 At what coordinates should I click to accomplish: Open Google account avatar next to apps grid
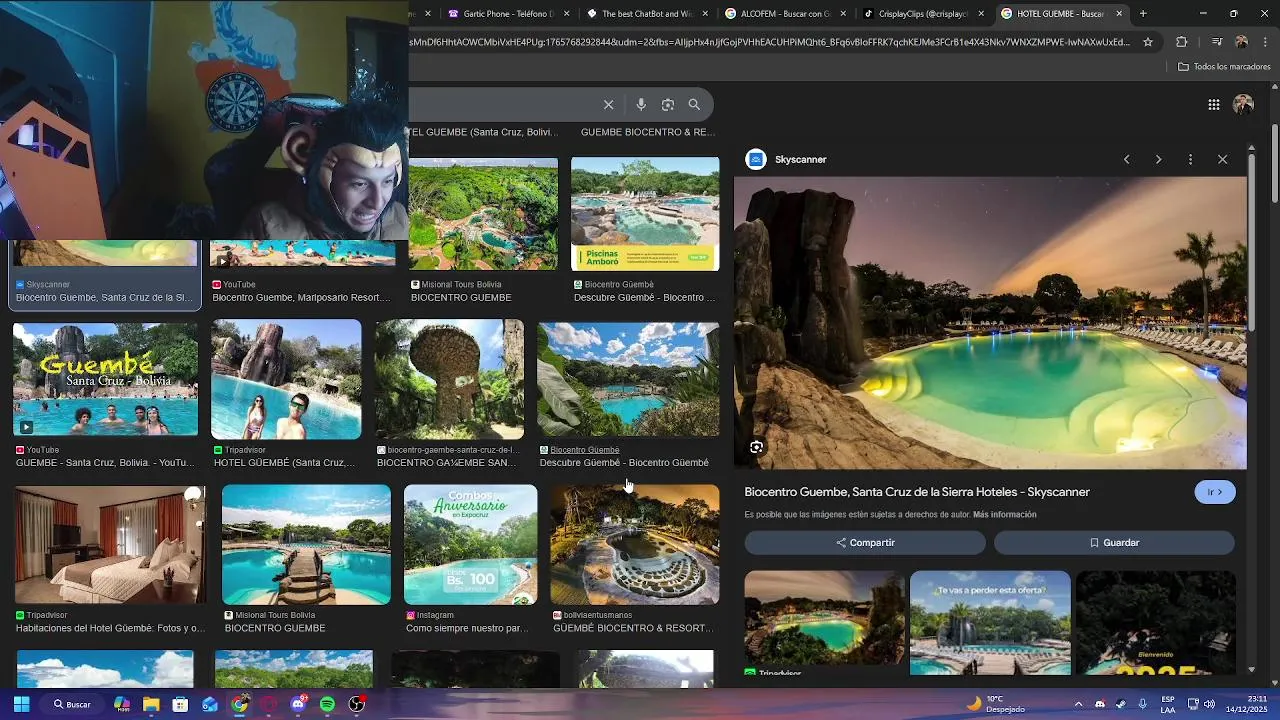pyautogui.click(x=1243, y=104)
